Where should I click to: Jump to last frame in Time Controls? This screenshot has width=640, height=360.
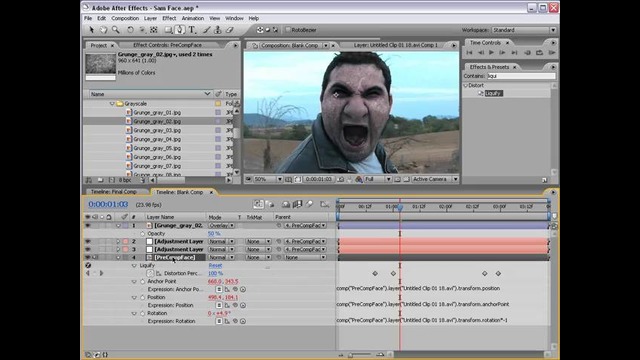(515, 53)
